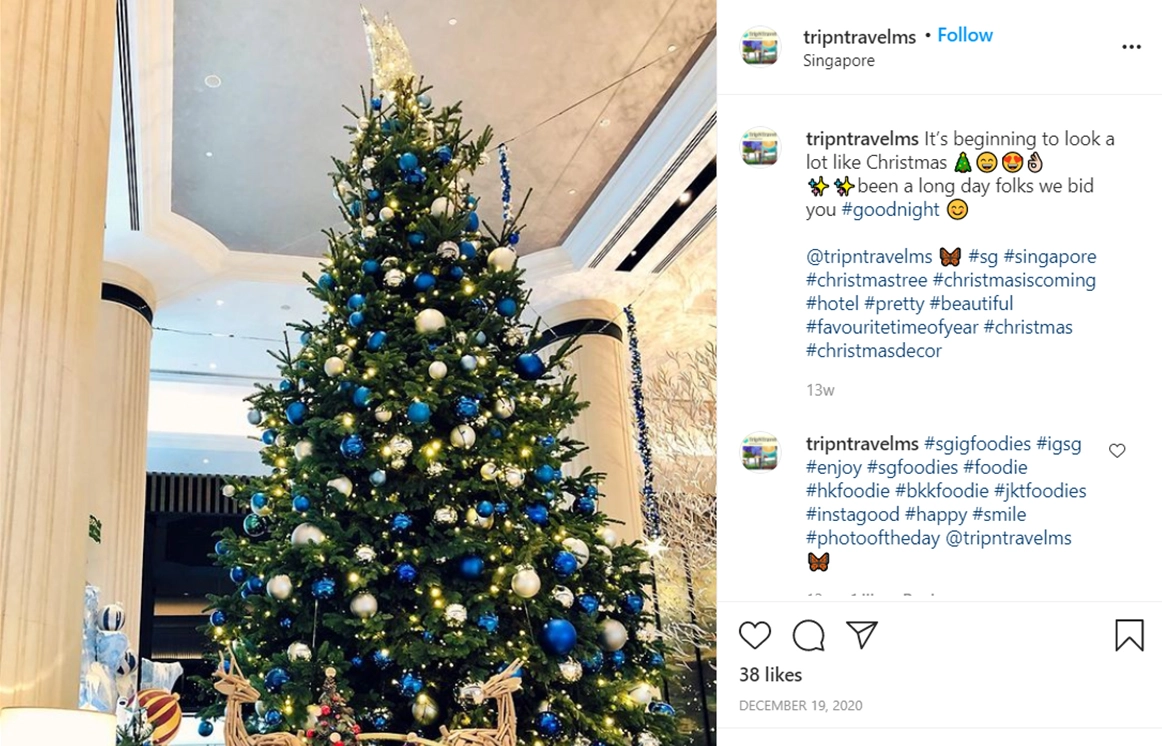Open the Singapore location link
The width and height of the screenshot is (1162, 746).
coord(838,61)
